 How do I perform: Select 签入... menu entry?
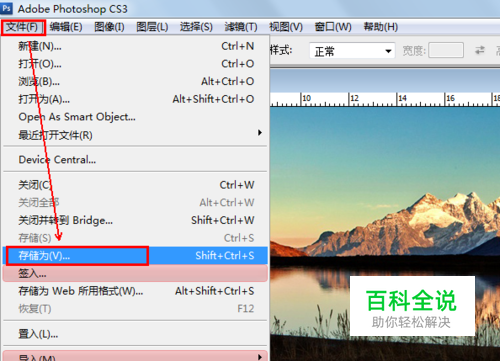pyautogui.click(x=135, y=274)
